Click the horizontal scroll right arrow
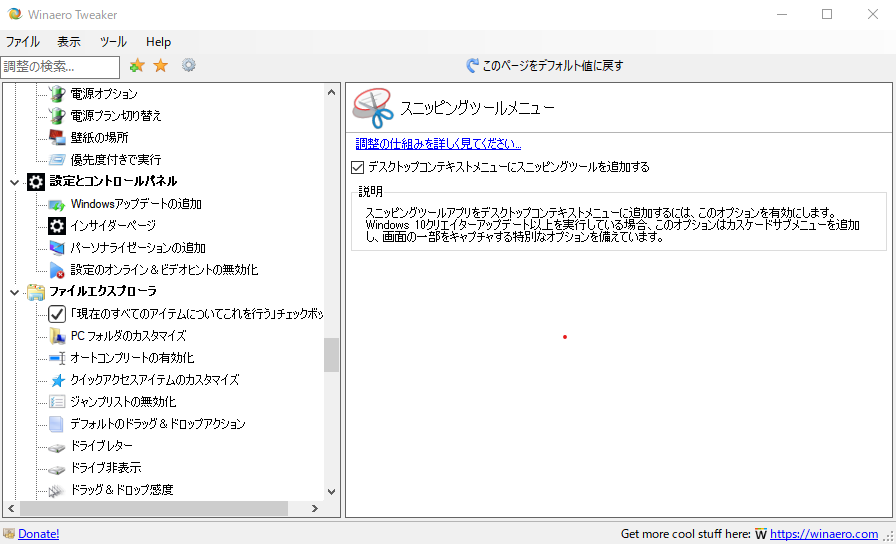This screenshot has width=896, height=544. (315, 508)
